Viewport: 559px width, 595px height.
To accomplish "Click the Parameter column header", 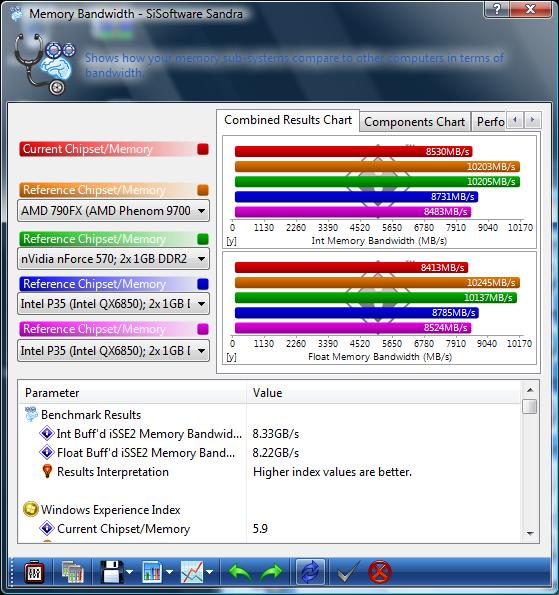I will pyautogui.click(x=132, y=393).
